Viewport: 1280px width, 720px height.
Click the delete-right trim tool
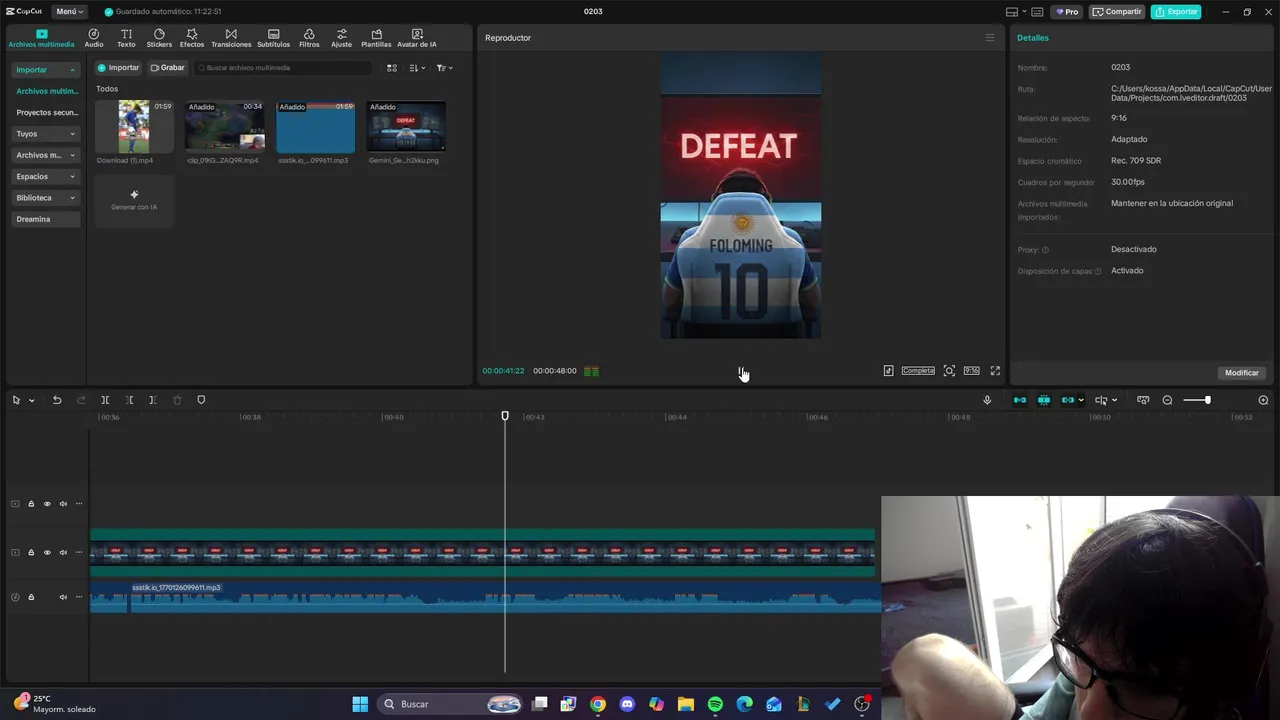(x=153, y=400)
